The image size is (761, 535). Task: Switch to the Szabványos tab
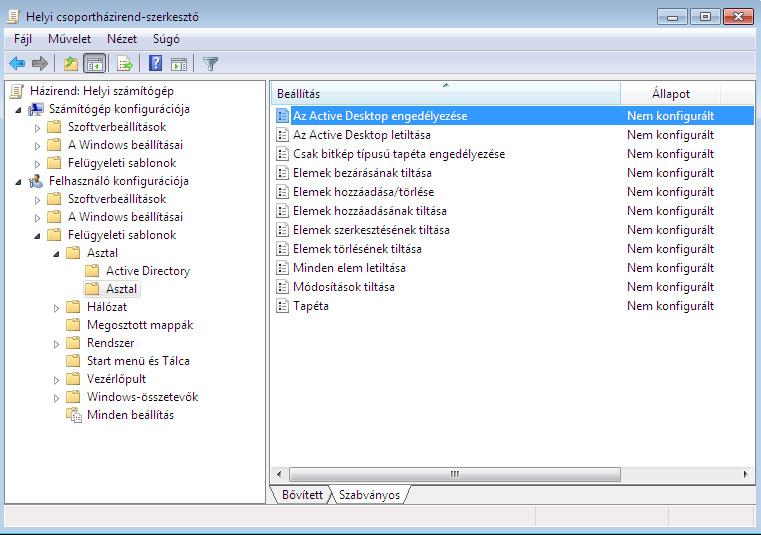coord(369,494)
